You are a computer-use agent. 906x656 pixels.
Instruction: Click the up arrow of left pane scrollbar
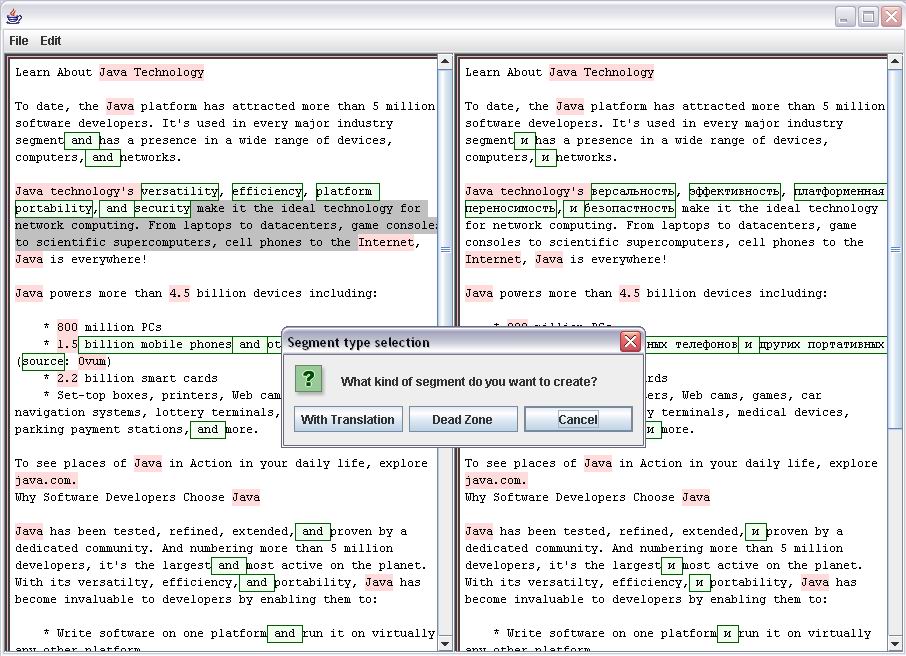445,61
